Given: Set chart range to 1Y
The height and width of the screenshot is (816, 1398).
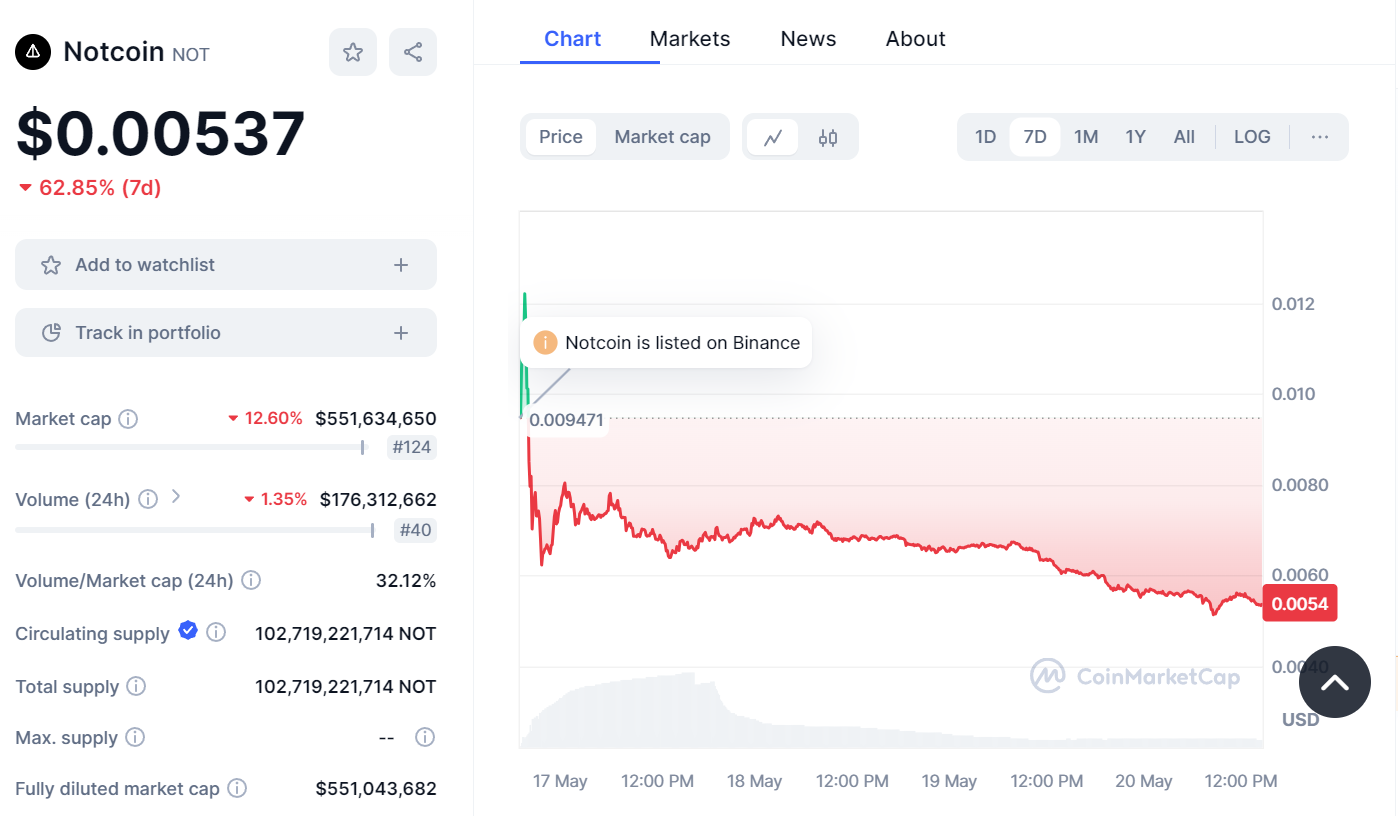Looking at the screenshot, I should pos(1135,137).
